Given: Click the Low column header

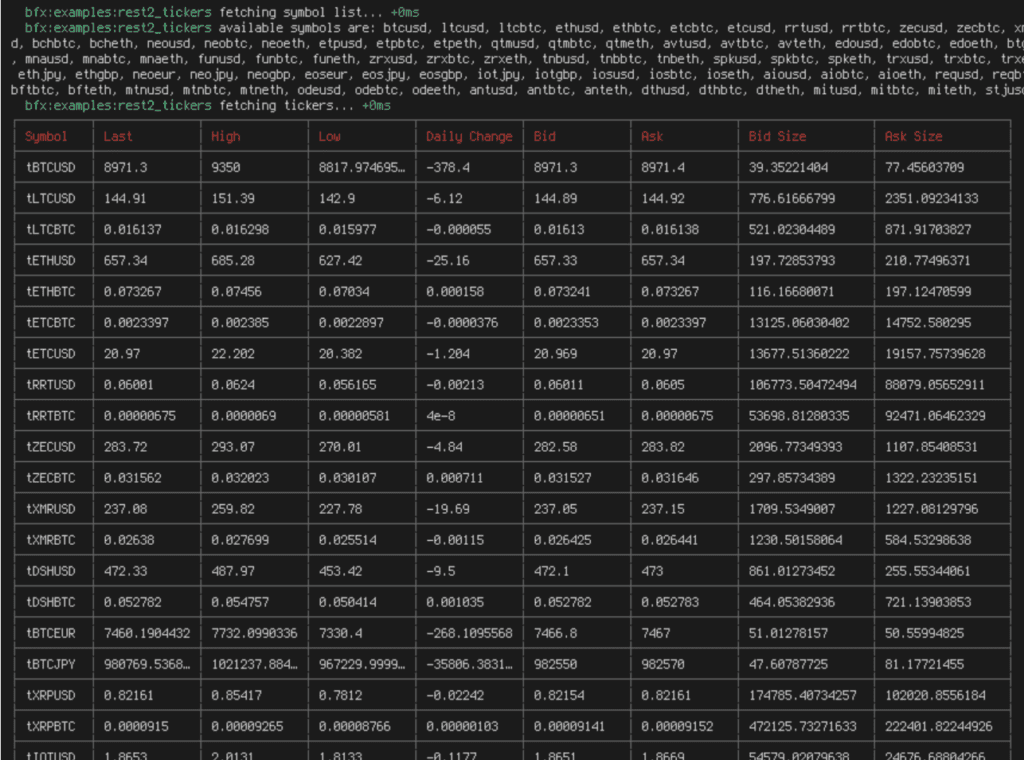Looking at the screenshot, I should 333,137.
